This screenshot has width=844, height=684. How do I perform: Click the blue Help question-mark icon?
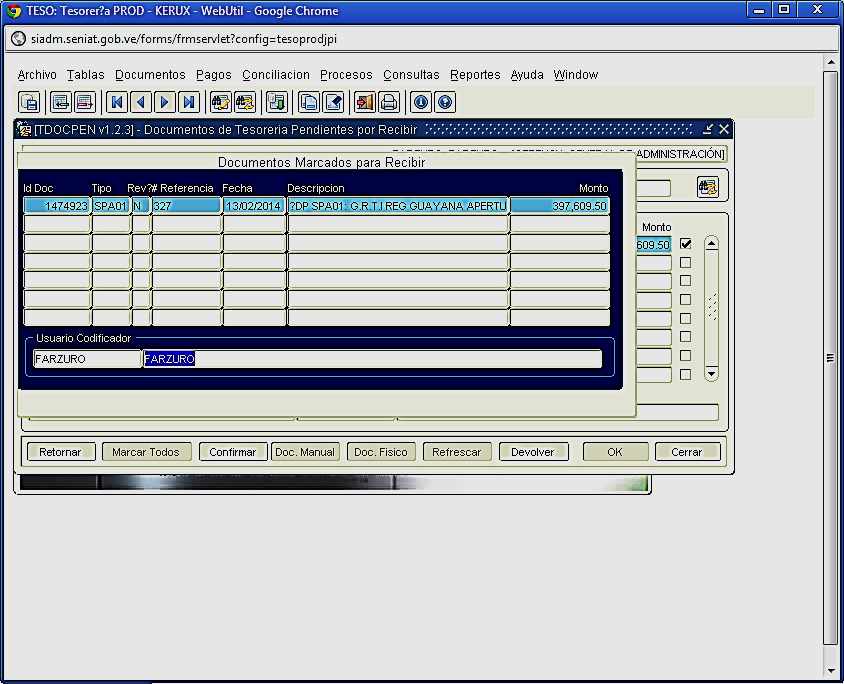[445, 102]
